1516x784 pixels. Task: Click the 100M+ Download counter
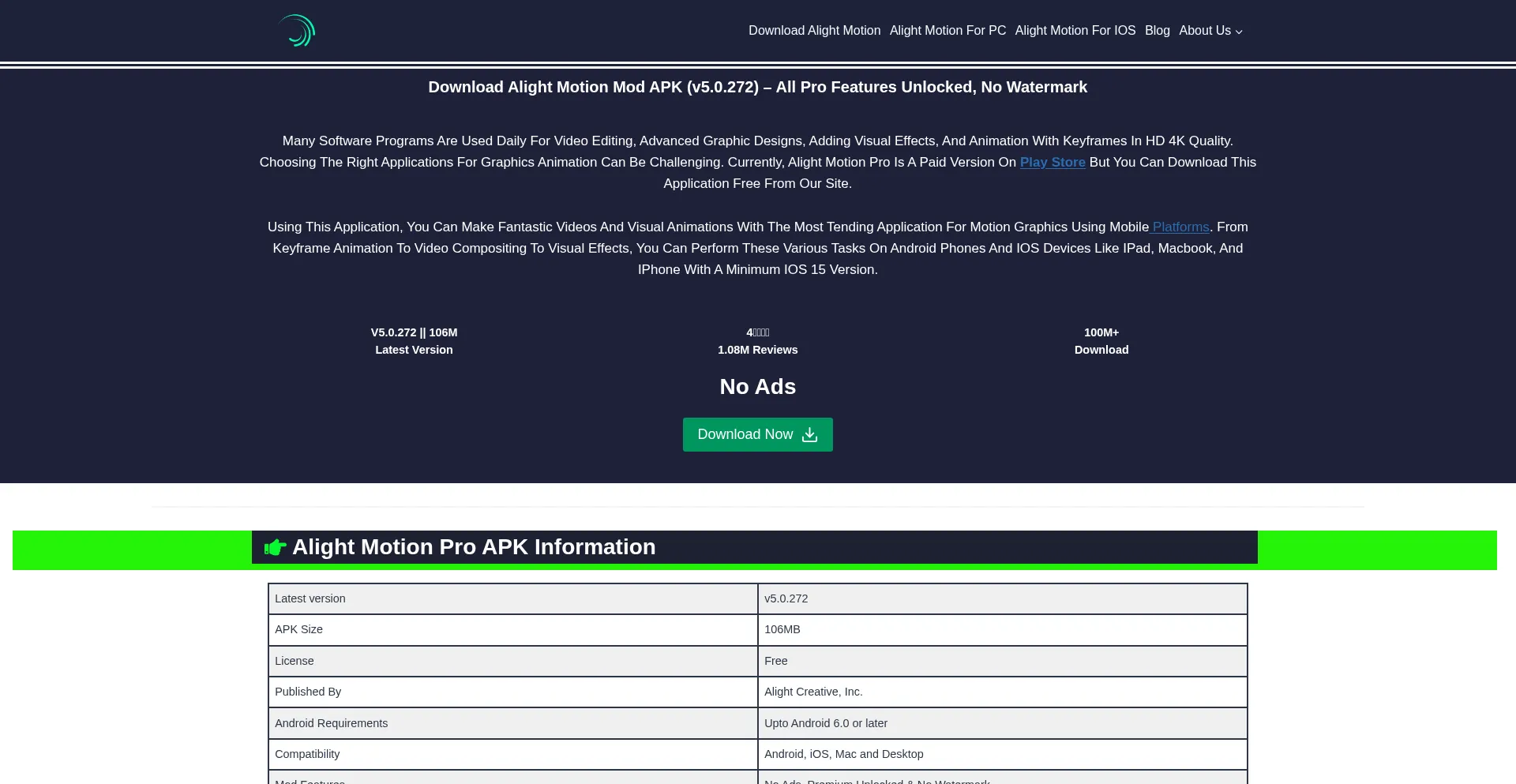(x=1101, y=341)
